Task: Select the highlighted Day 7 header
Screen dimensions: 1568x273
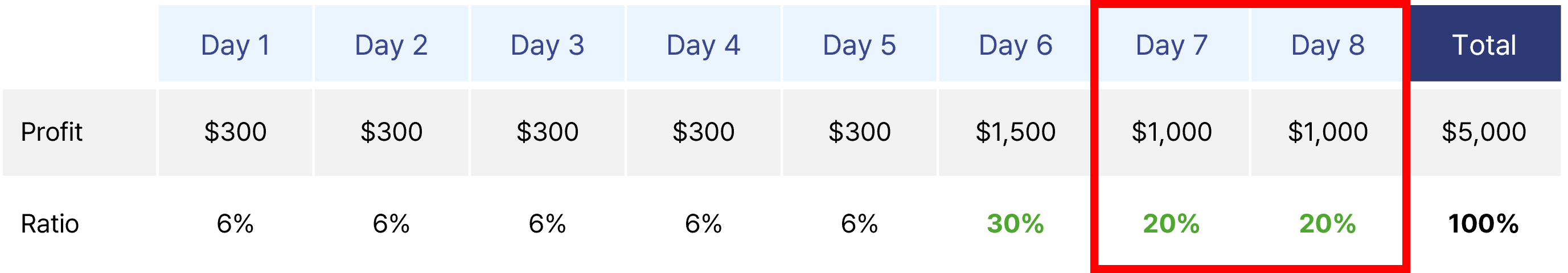Action: (x=1172, y=43)
